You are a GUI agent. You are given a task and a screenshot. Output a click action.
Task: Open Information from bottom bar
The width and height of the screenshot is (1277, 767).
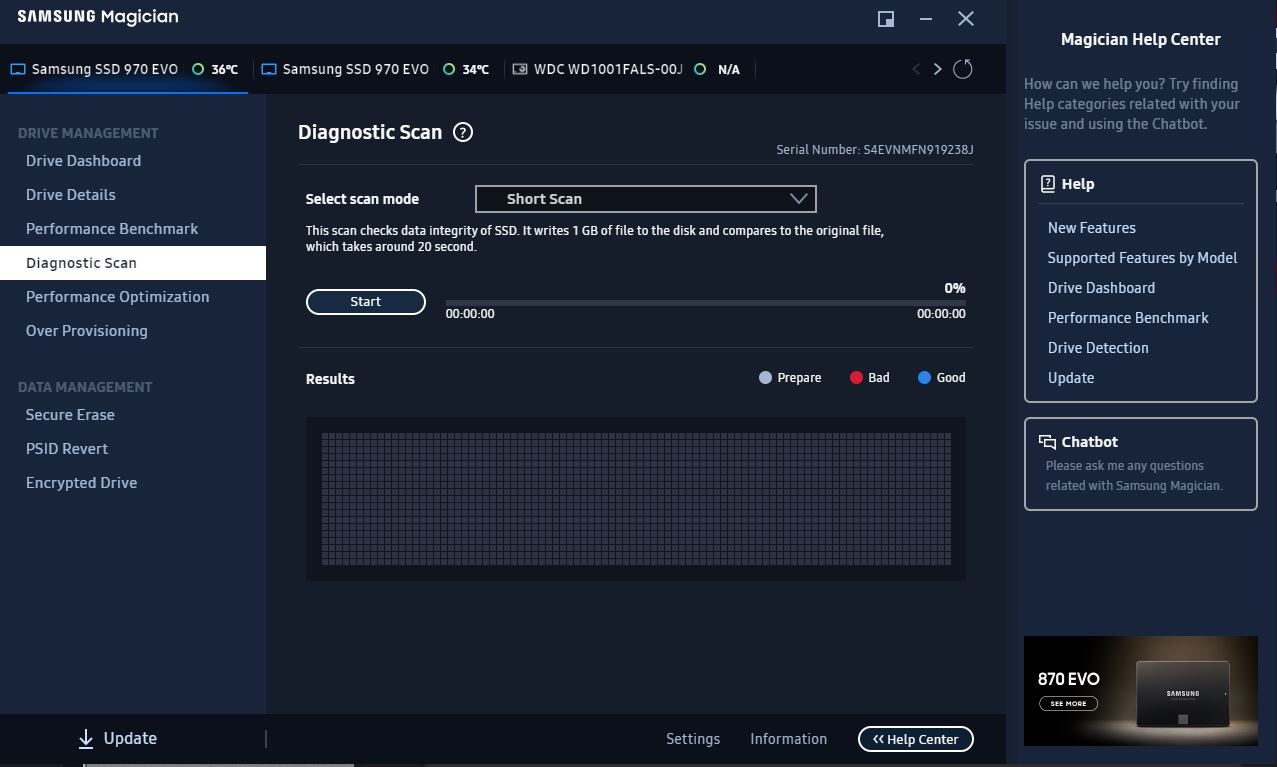pos(789,739)
